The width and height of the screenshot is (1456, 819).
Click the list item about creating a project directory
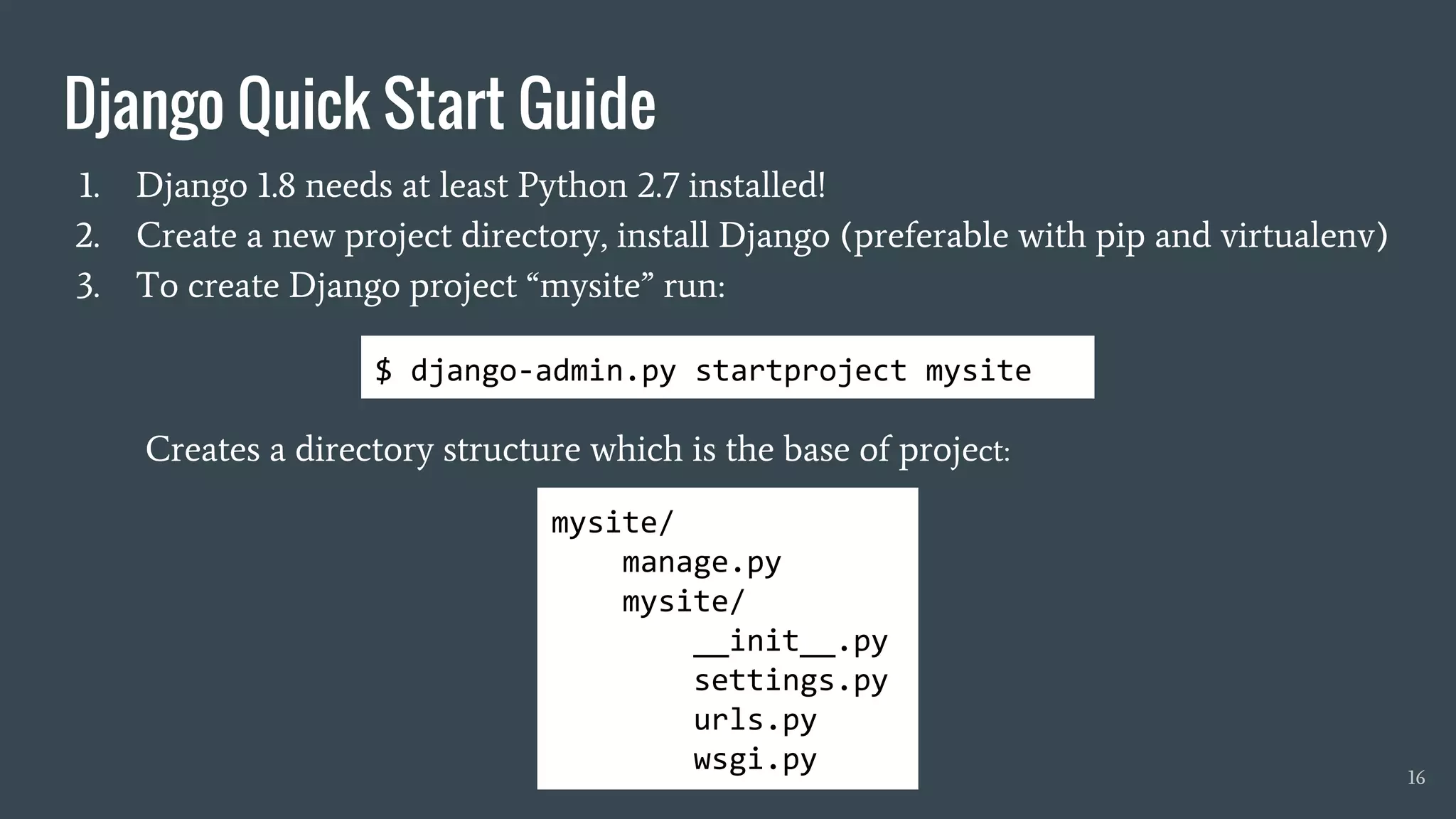(x=761, y=236)
